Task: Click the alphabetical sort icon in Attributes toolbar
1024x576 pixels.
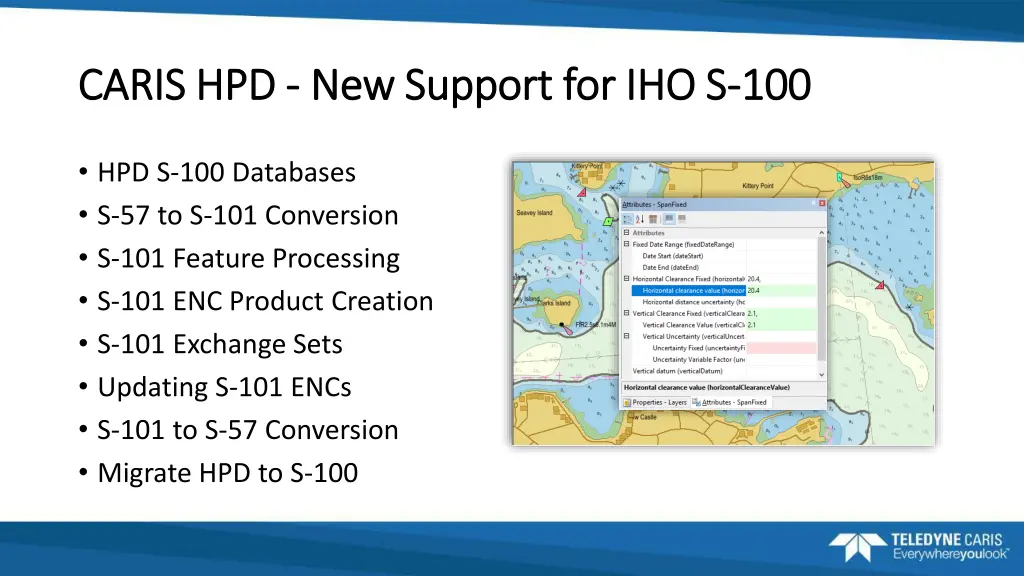Action: [x=640, y=219]
